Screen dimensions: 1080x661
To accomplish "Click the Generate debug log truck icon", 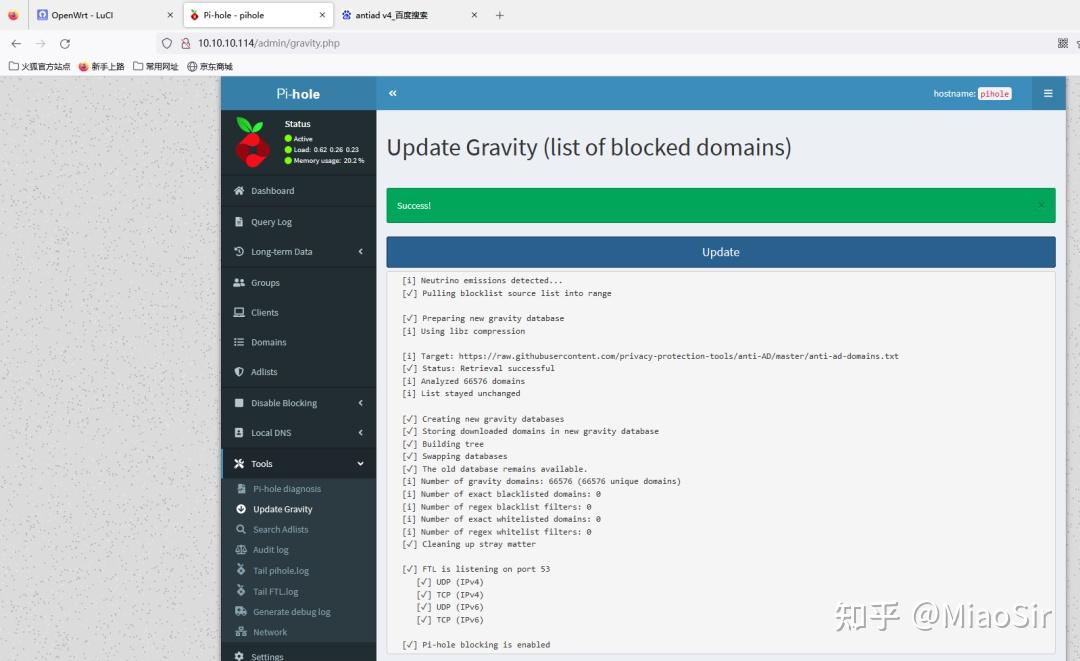I will point(243,611).
